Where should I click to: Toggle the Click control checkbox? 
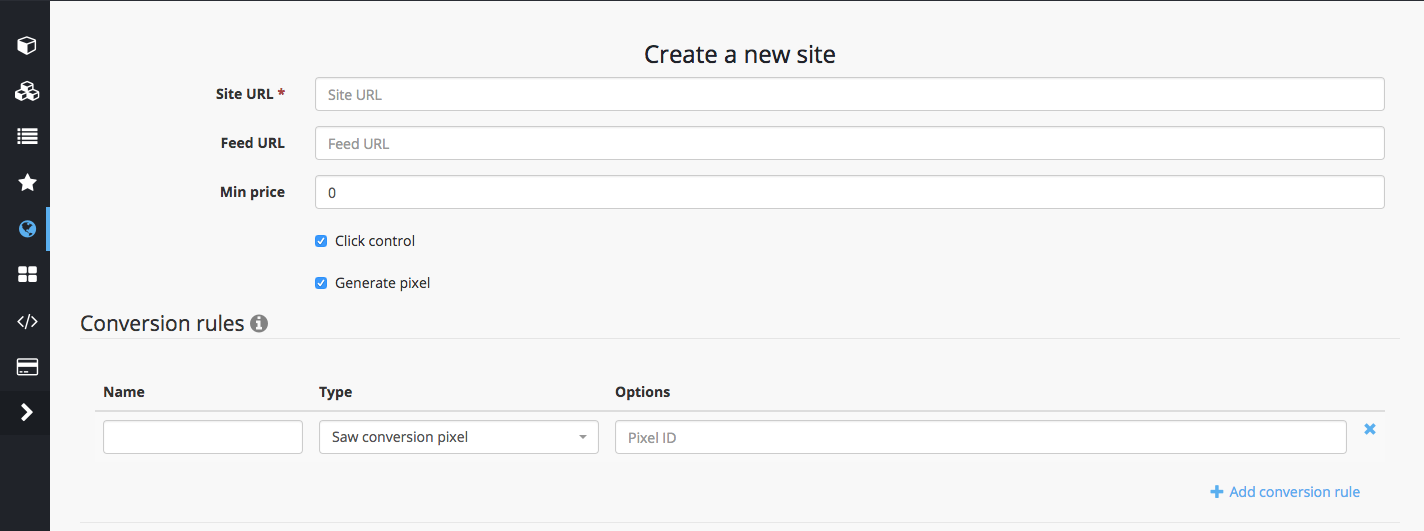(321, 241)
